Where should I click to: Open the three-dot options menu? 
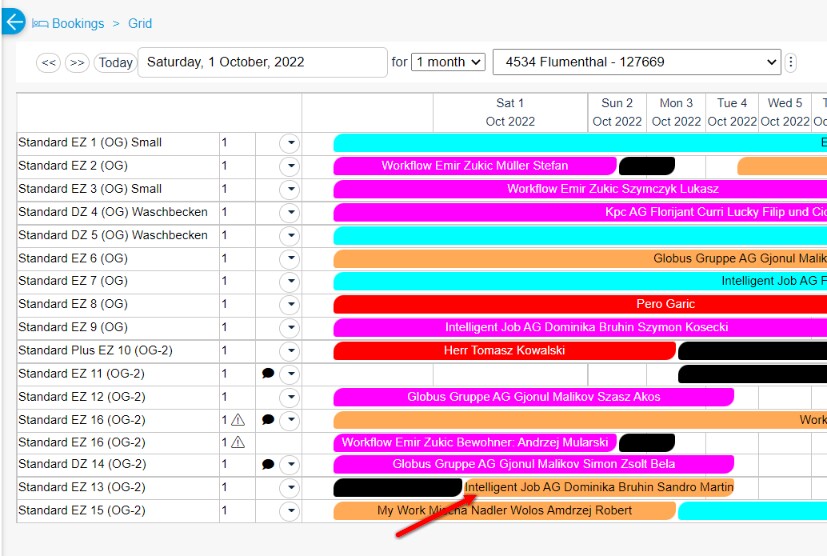tap(790, 62)
